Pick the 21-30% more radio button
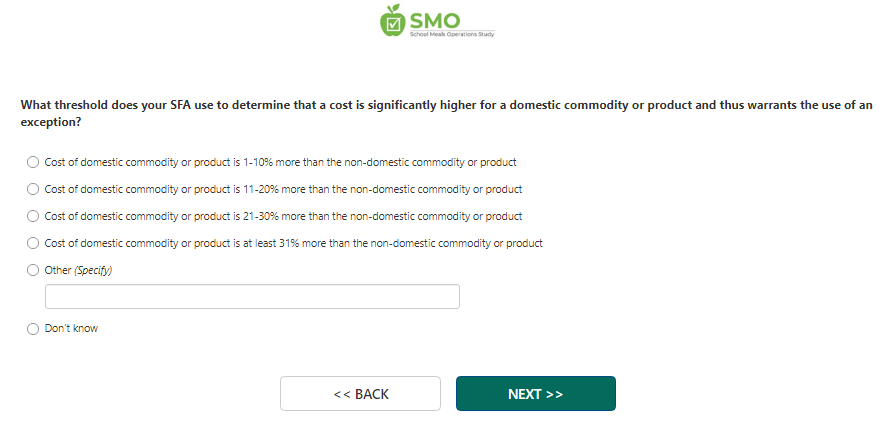Viewport: 891px width, 439px height. click(32, 216)
